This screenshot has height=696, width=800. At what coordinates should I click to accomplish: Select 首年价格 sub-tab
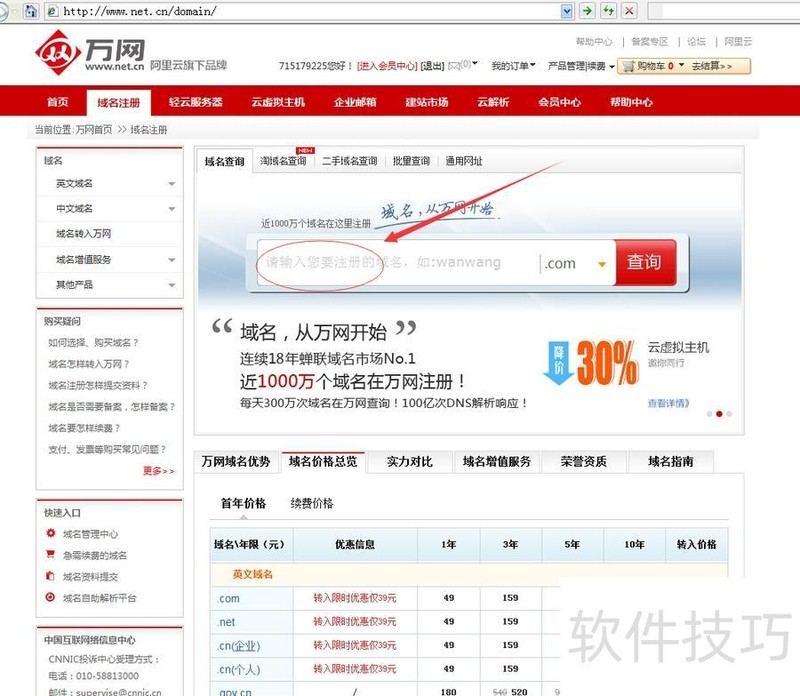(243, 504)
